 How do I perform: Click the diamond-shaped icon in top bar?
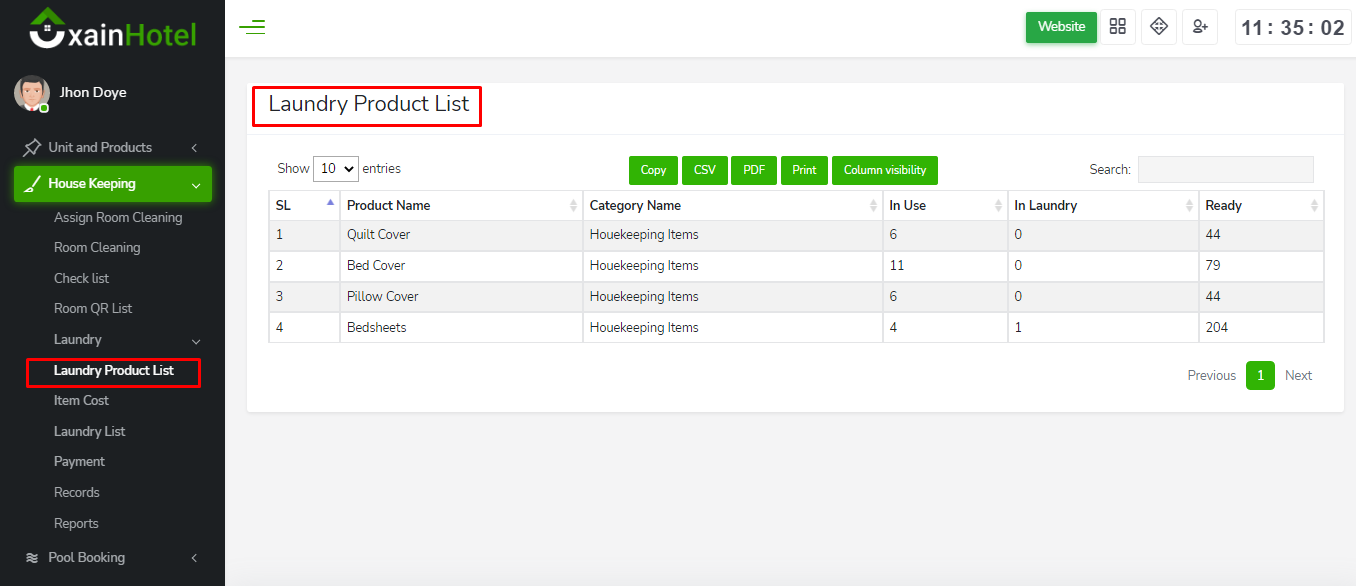(x=1158, y=27)
